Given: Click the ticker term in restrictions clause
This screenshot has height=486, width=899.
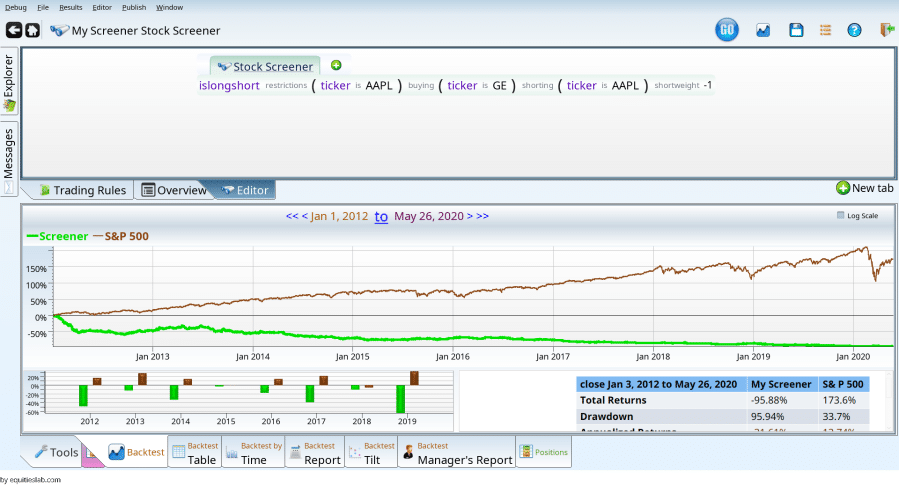Looking at the screenshot, I should [335, 85].
